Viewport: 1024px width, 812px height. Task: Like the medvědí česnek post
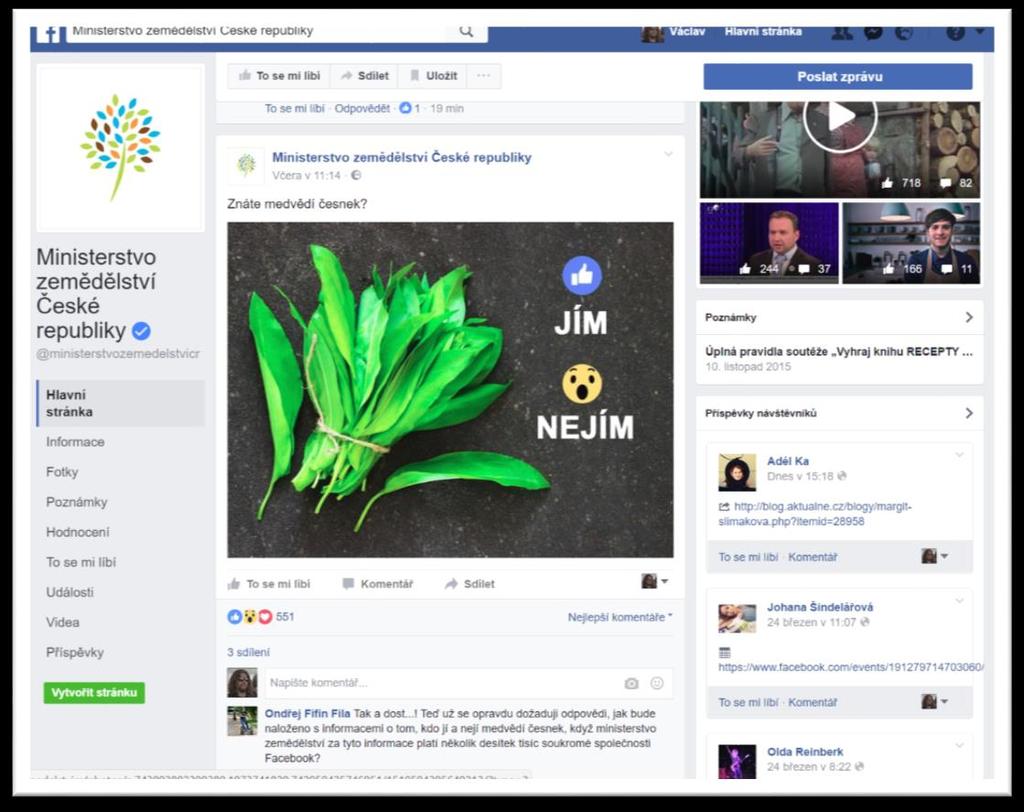click(269, 584)
